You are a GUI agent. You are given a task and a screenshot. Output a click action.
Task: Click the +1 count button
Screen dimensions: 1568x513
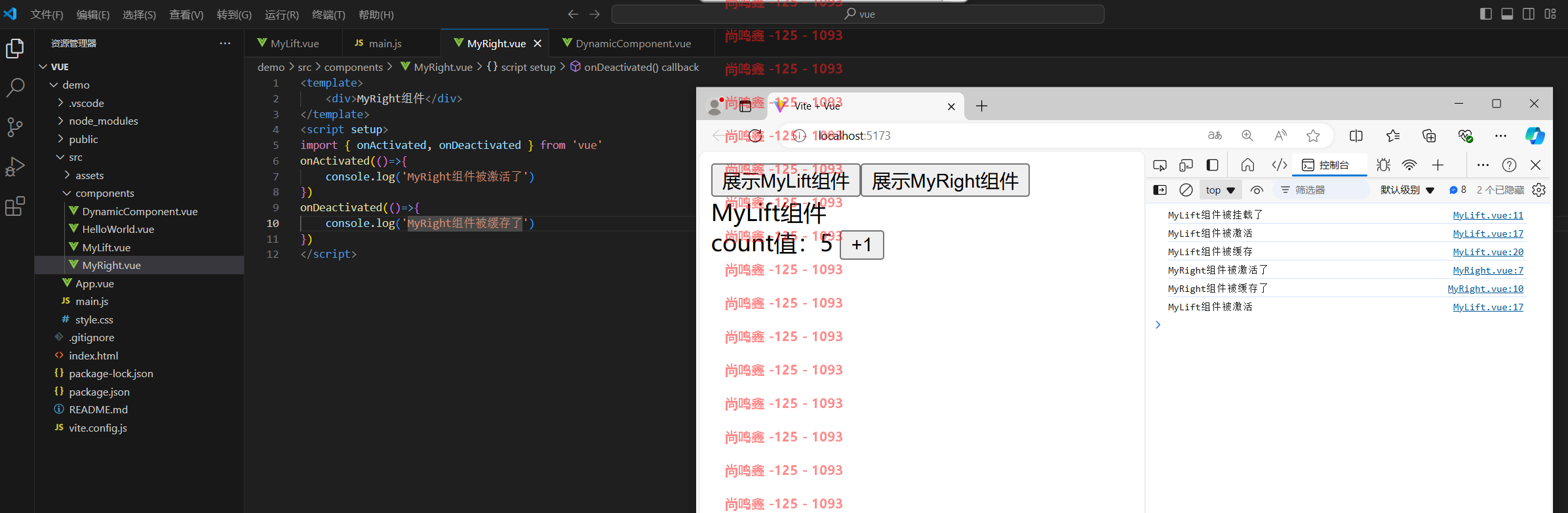862,245
